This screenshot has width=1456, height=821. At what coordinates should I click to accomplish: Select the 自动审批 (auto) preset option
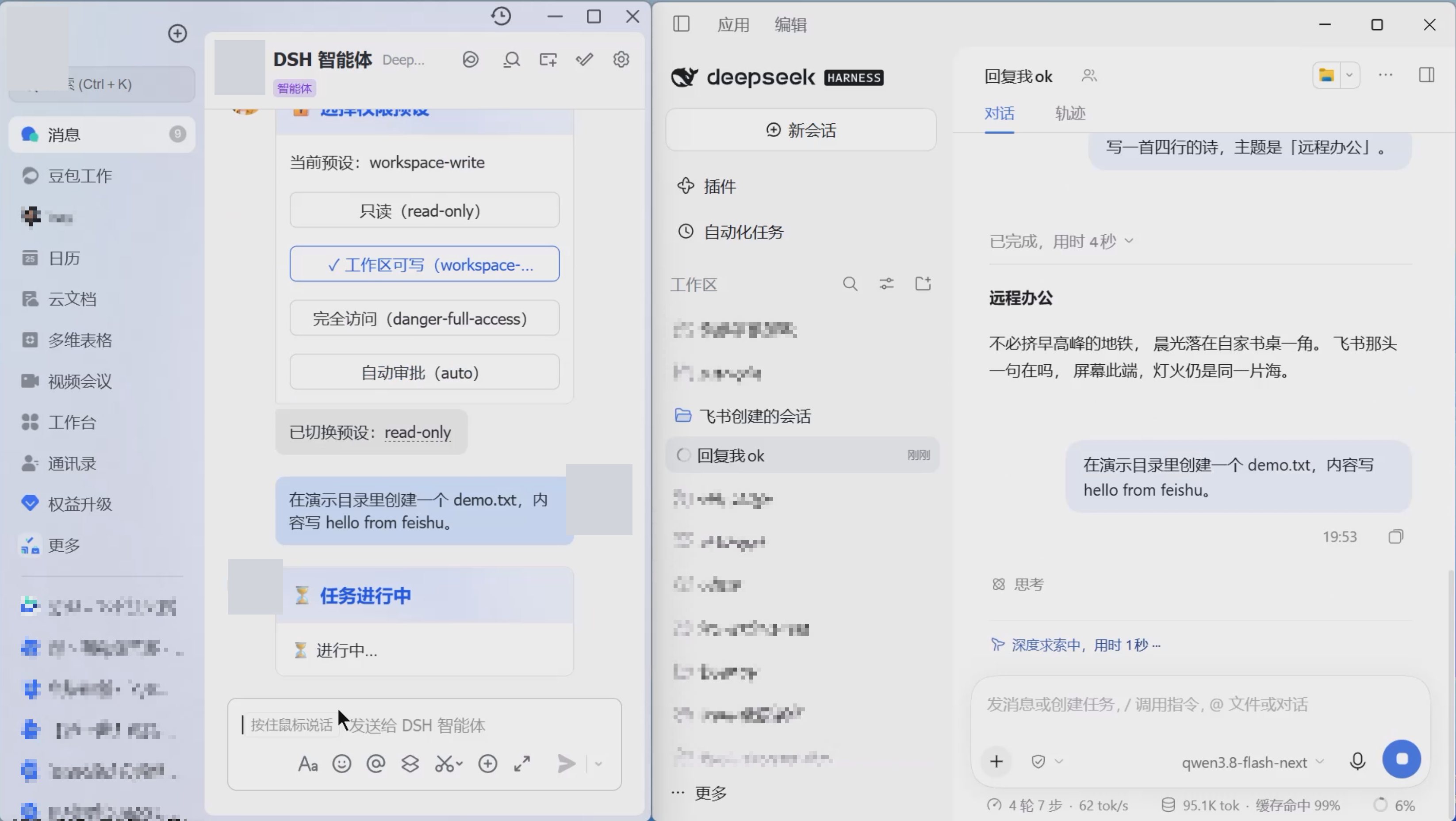(x=425, y=372)
